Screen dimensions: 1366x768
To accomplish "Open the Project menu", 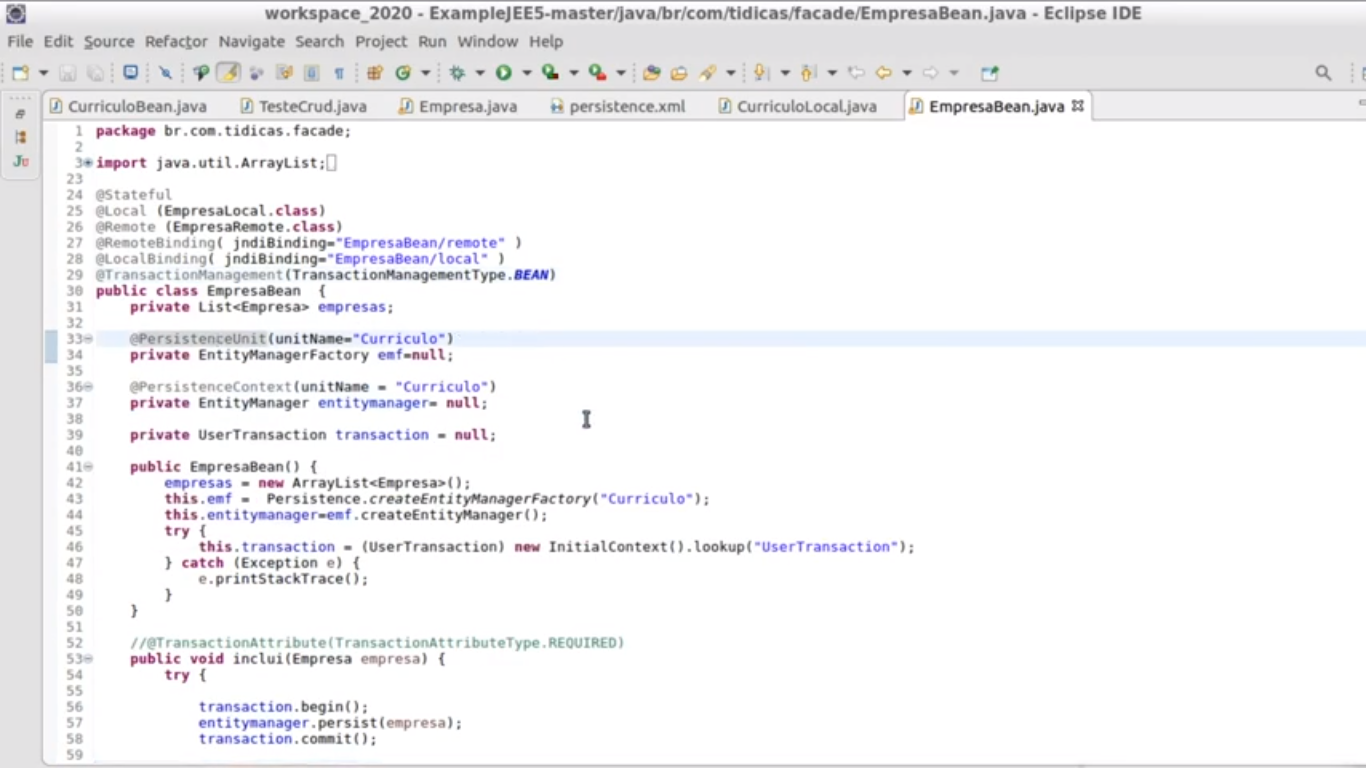I will pos(381,41).
